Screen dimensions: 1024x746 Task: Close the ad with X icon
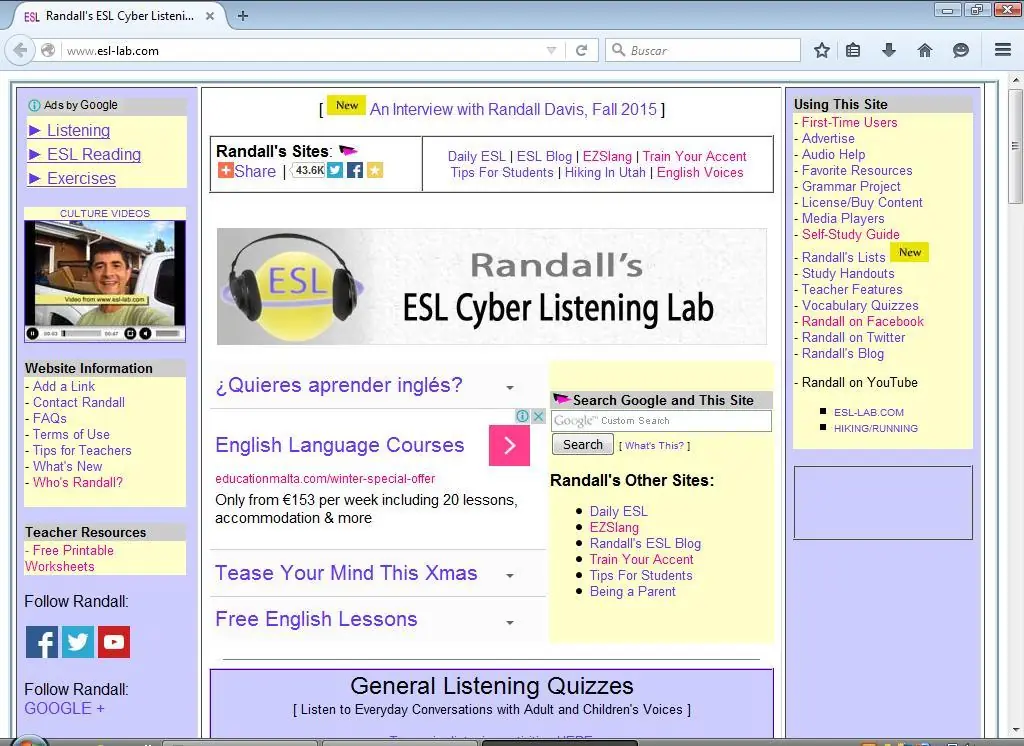point(538,416)
